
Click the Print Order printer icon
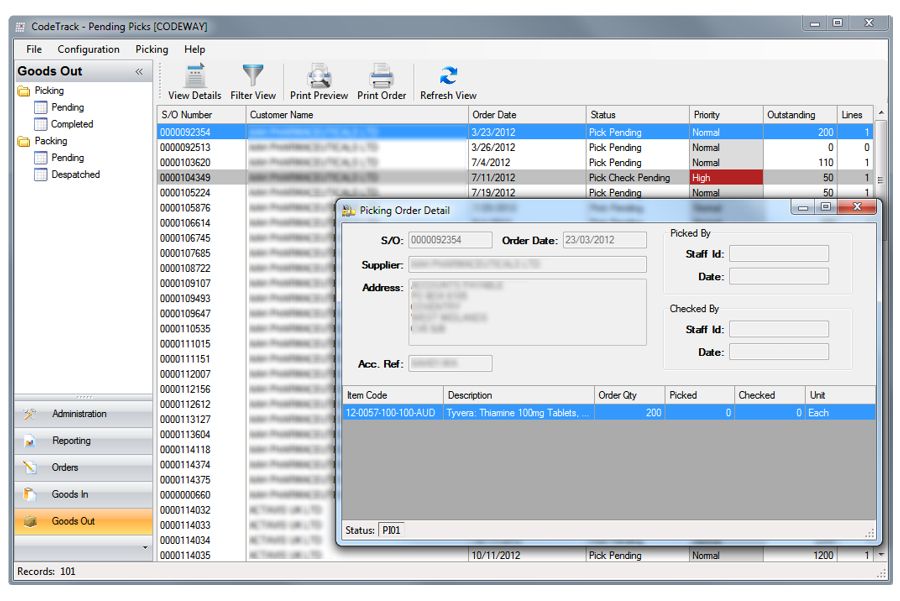pyautogui.click(x=382, y=76)
